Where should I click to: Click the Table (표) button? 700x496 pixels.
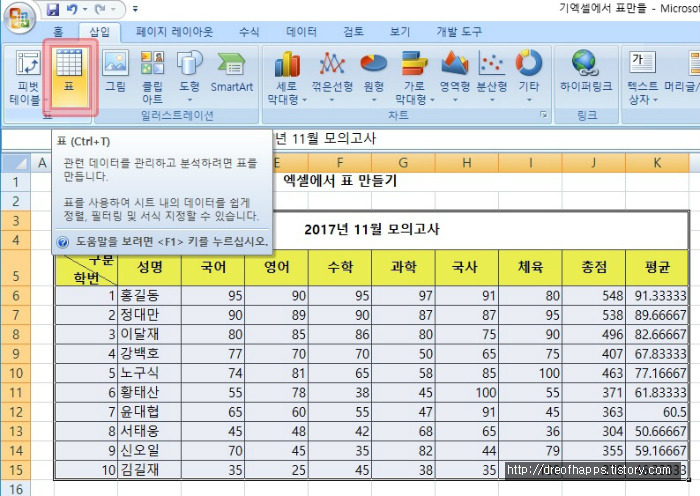coord(69,78)
